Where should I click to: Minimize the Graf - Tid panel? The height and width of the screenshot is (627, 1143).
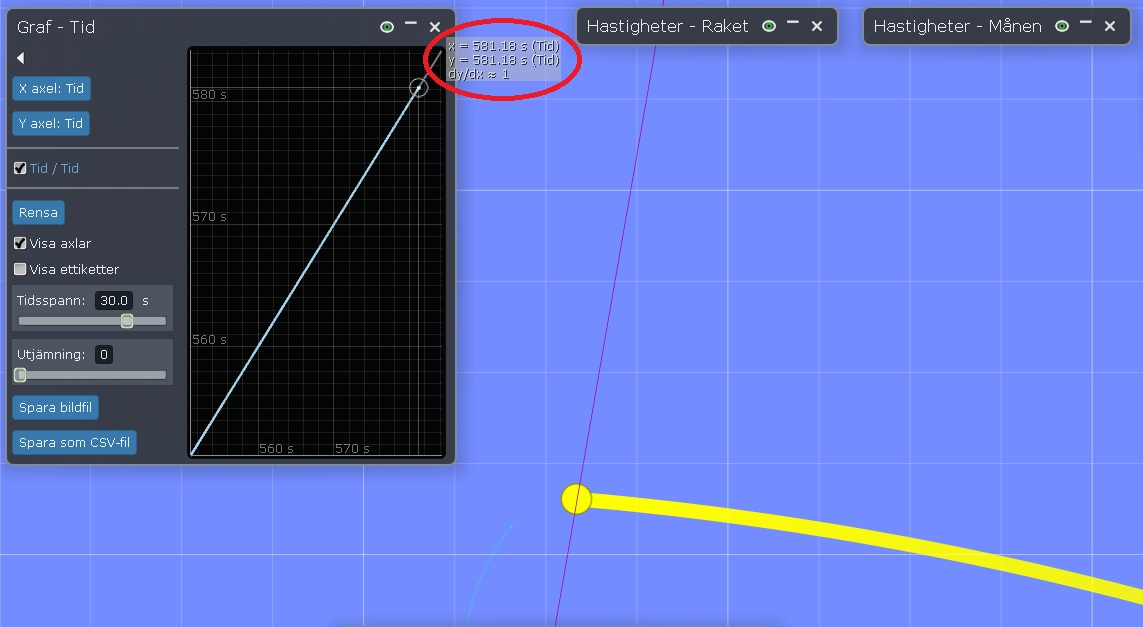[x=411, y=25]
